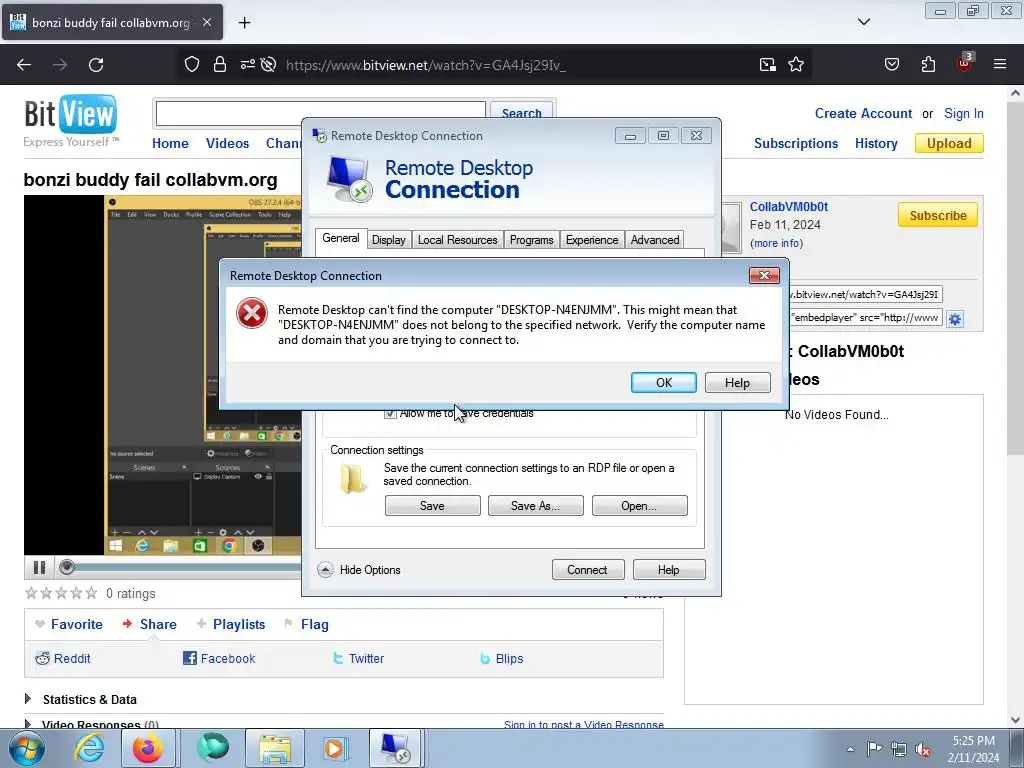Screen dimensions: 1024x768
Task: Open the Advanced tab
Action: pyautogui.click(x=655, y=240)
